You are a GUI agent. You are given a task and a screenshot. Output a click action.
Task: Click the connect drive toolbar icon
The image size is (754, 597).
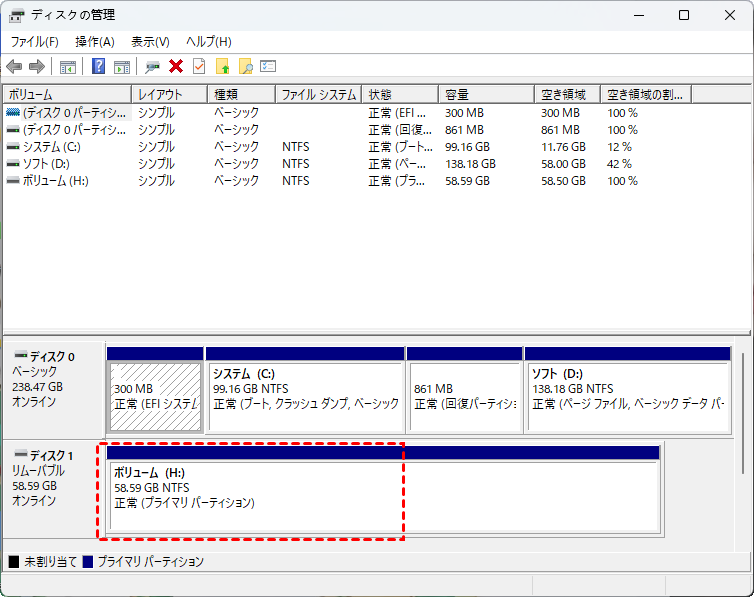point(152,67)
